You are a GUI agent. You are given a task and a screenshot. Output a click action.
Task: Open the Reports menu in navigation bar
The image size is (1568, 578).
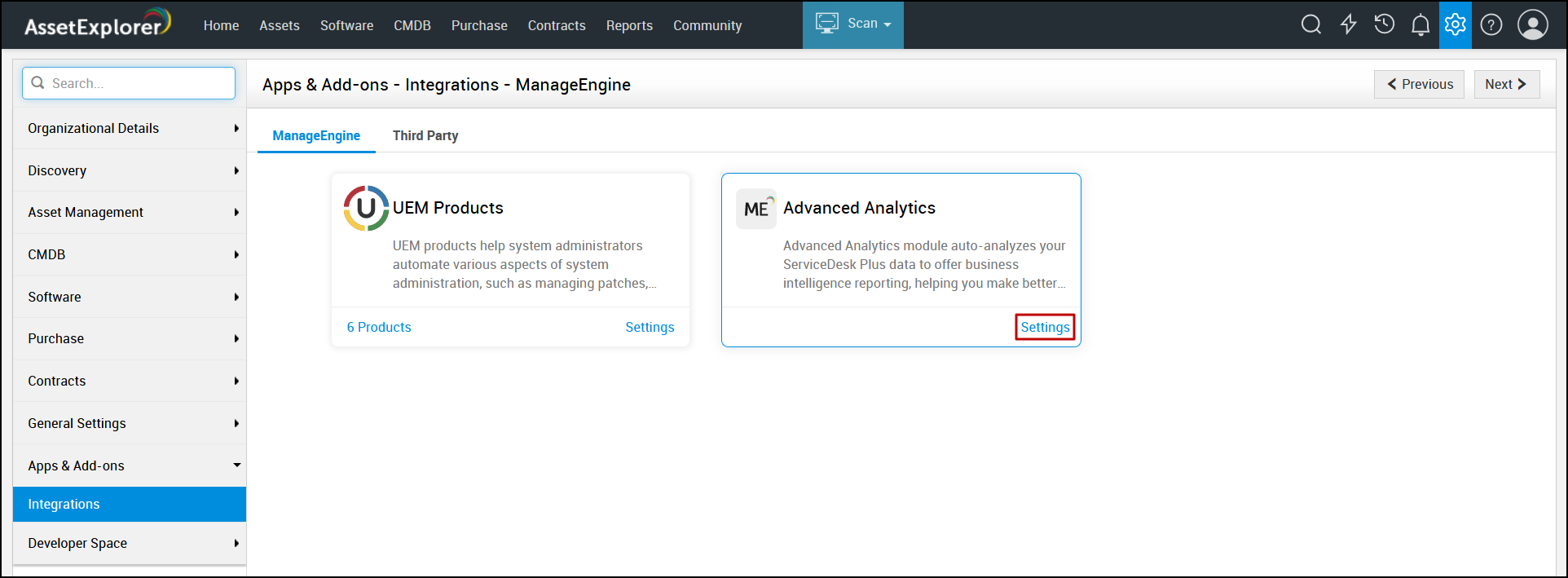(629, 25)
